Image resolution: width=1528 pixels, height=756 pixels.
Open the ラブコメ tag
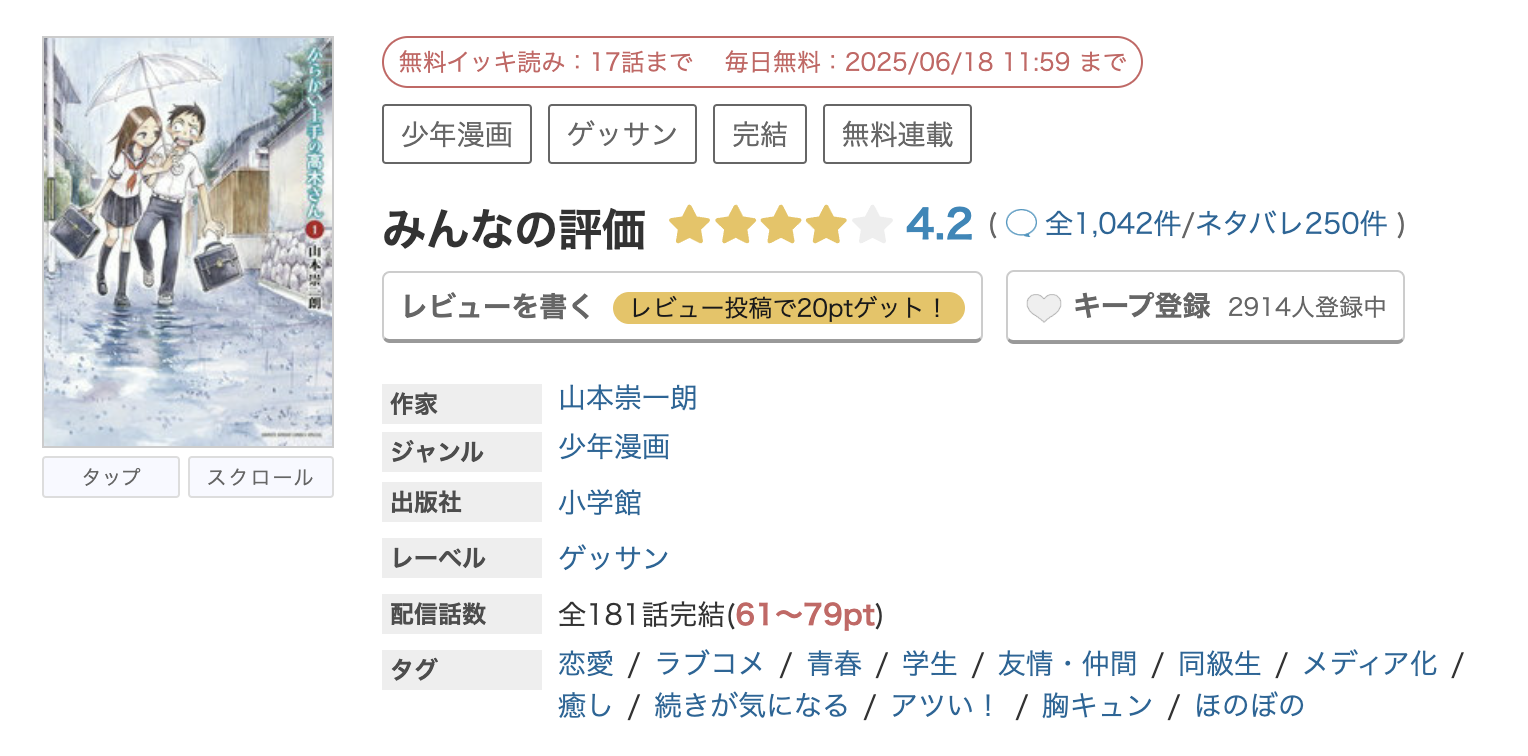[709, 663]
